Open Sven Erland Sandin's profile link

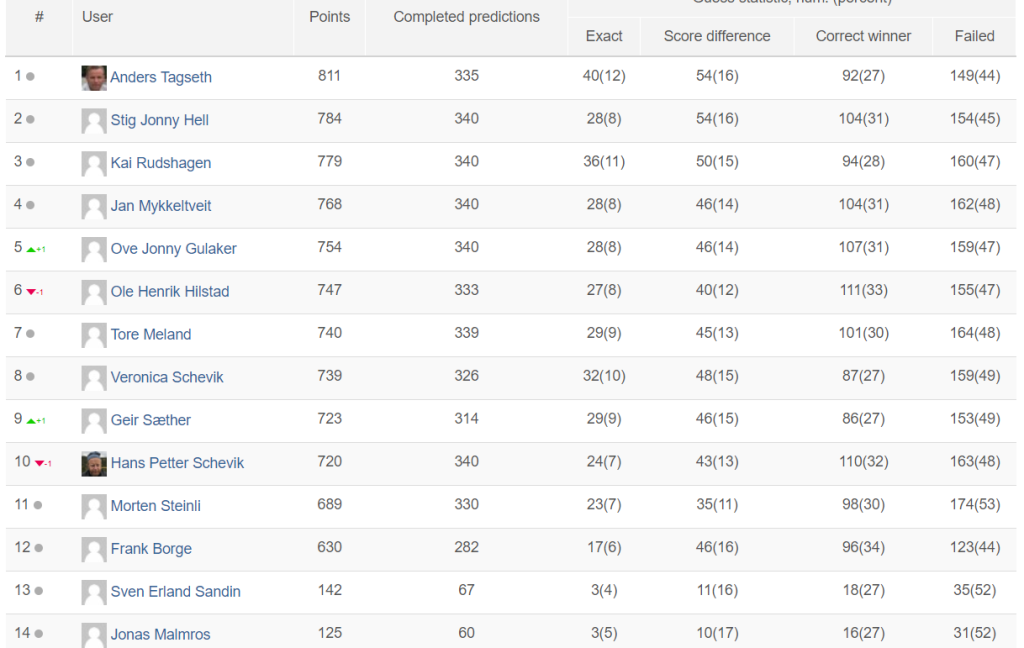176,592
